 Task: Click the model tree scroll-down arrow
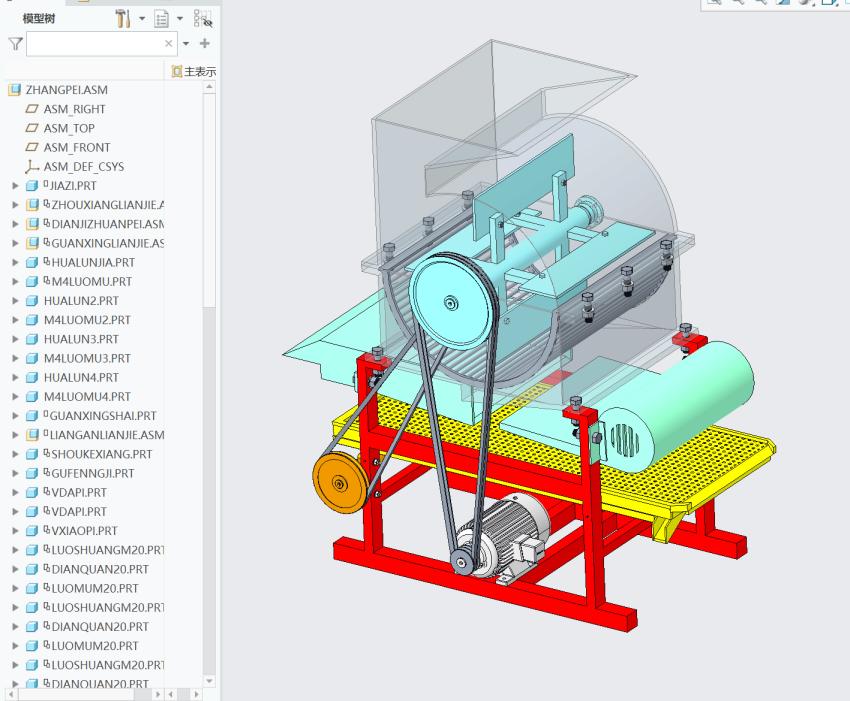[209, 680]
